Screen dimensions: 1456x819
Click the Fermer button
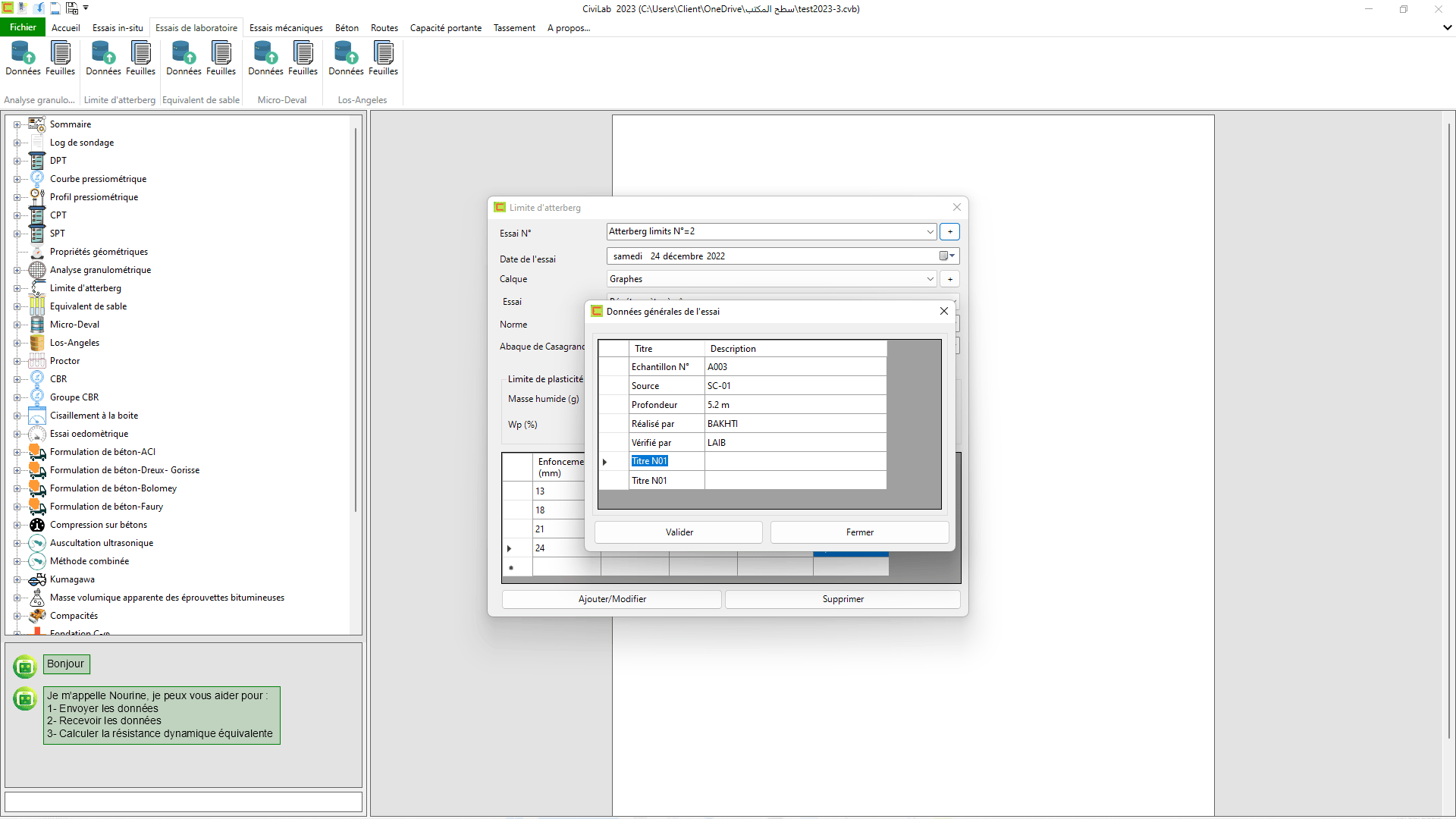[859, 532]
